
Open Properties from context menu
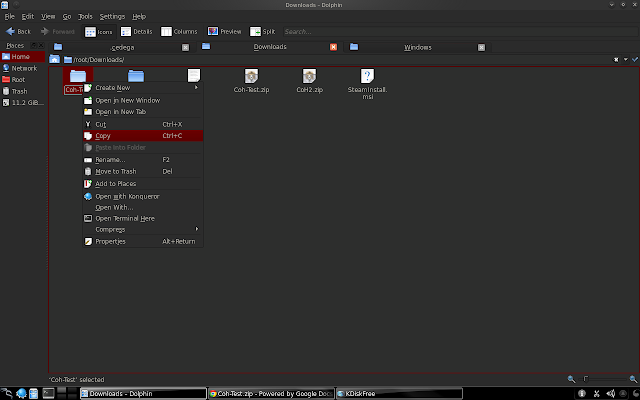[x=143, y=241]
